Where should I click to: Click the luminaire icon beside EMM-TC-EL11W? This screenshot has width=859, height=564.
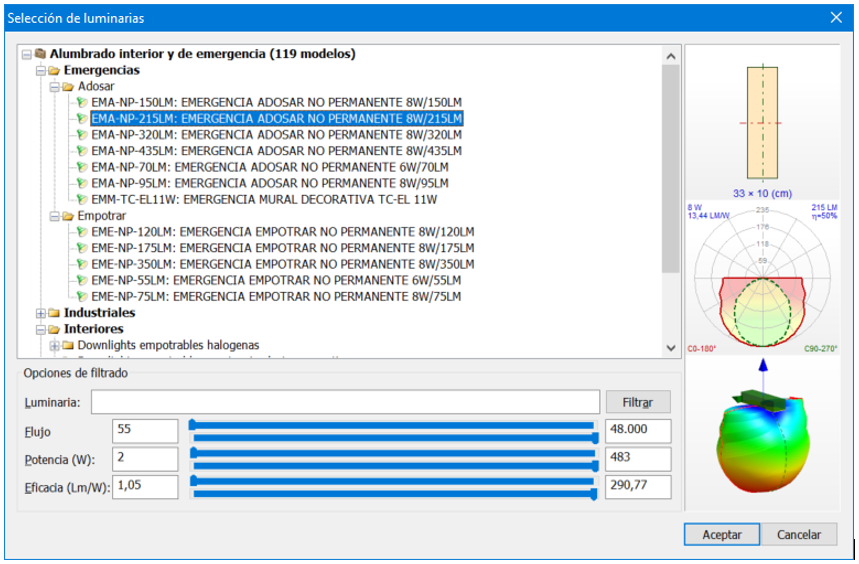tap(83, 200)
